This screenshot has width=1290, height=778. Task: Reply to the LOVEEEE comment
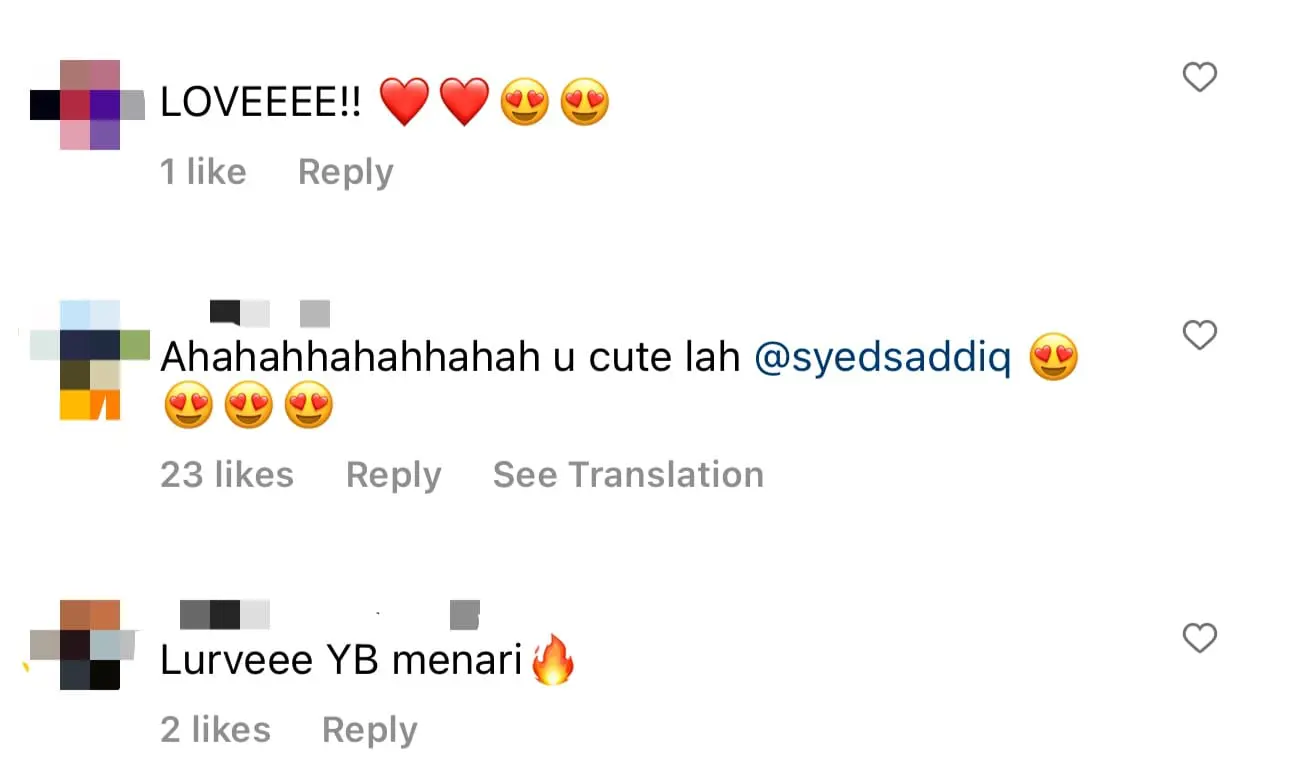click(344, 172)
